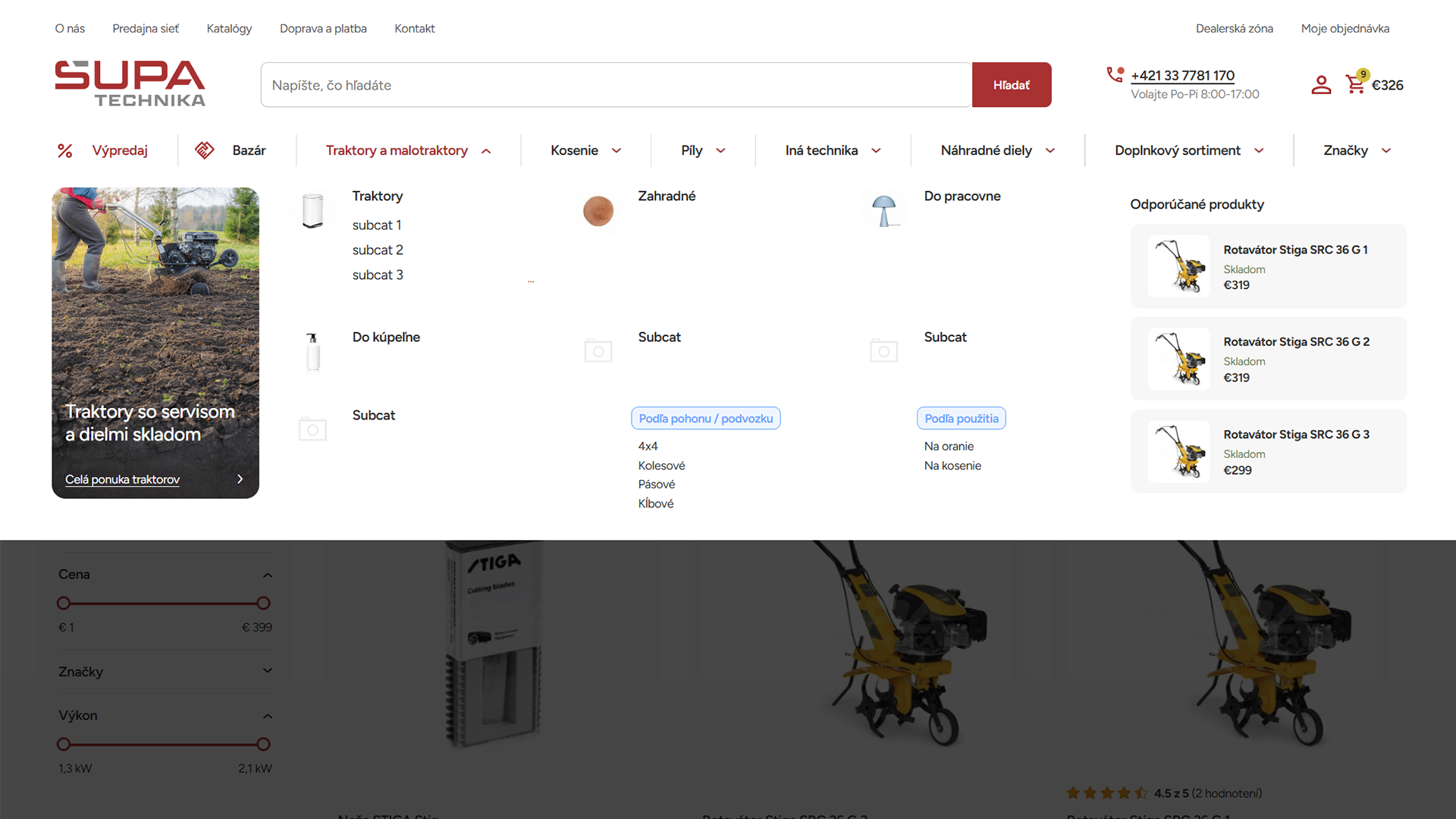Viewport: 1456px width, 819px height.
Task: Open Moje objednávka
Action: coord(1345,29)
